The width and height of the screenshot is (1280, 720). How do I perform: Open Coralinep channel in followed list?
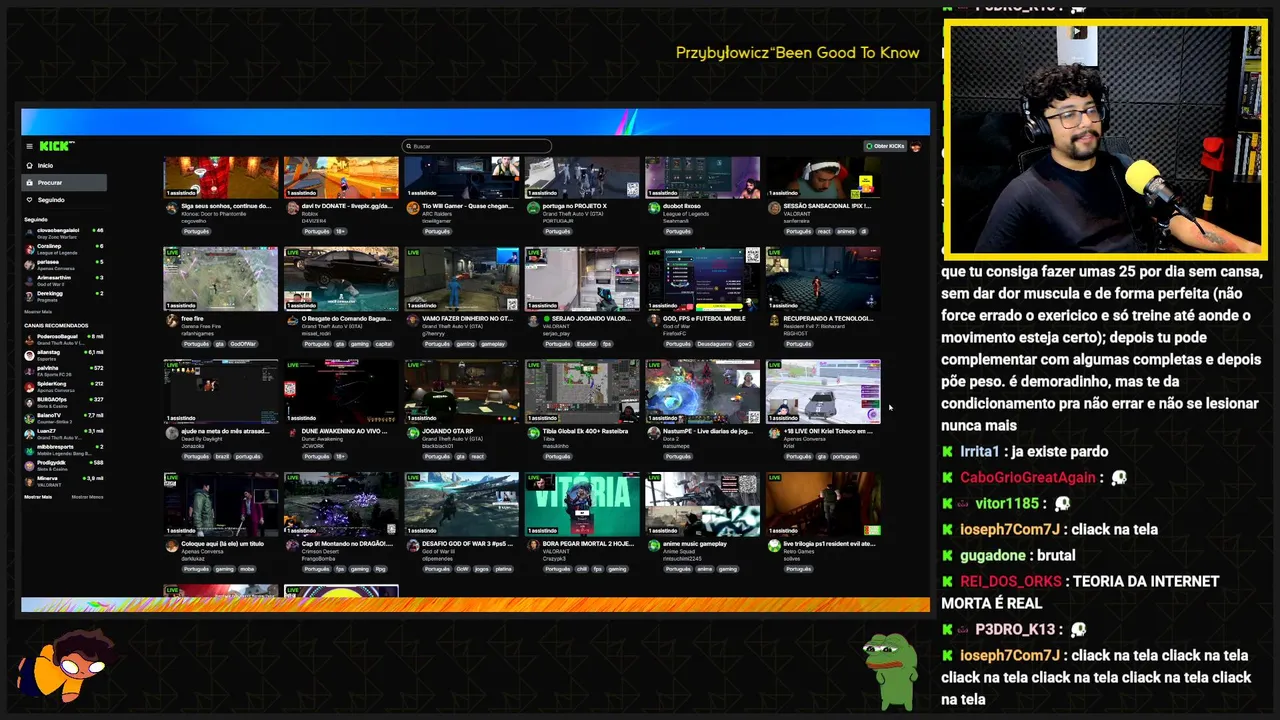[65, 248]
